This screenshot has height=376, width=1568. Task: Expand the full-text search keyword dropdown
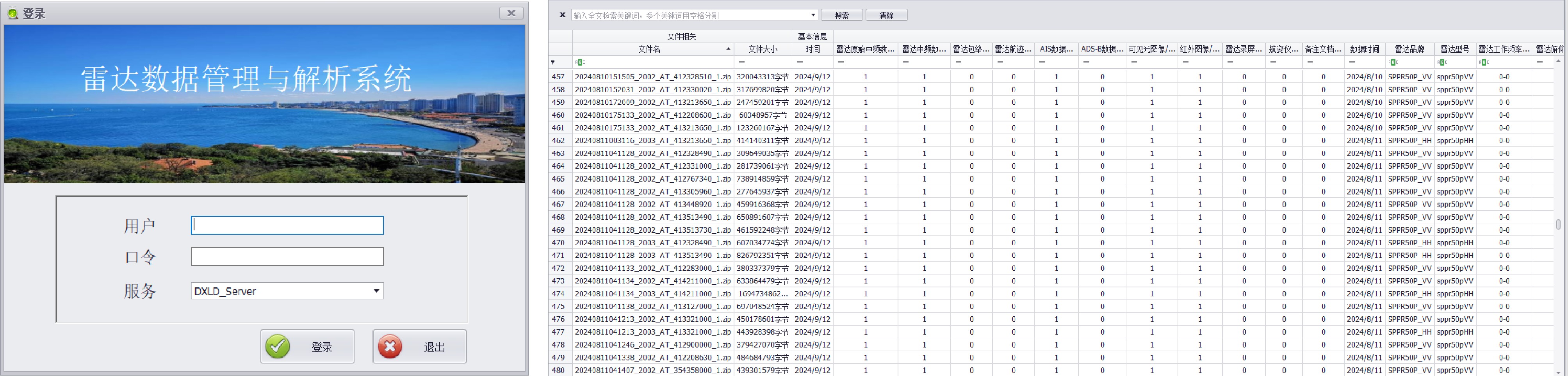pos(813,15)
